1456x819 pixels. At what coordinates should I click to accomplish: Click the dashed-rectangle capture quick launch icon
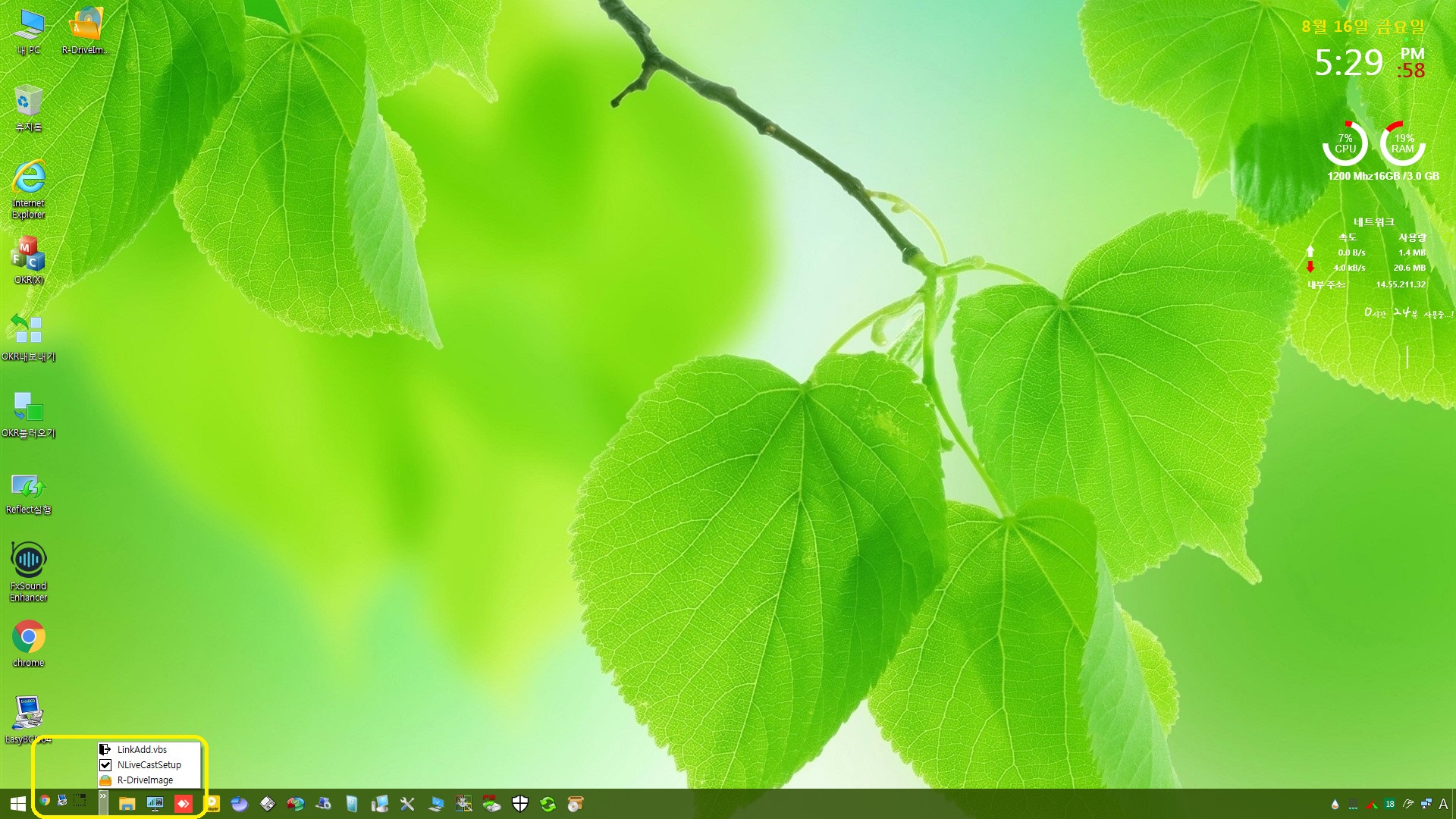point(80,800)
